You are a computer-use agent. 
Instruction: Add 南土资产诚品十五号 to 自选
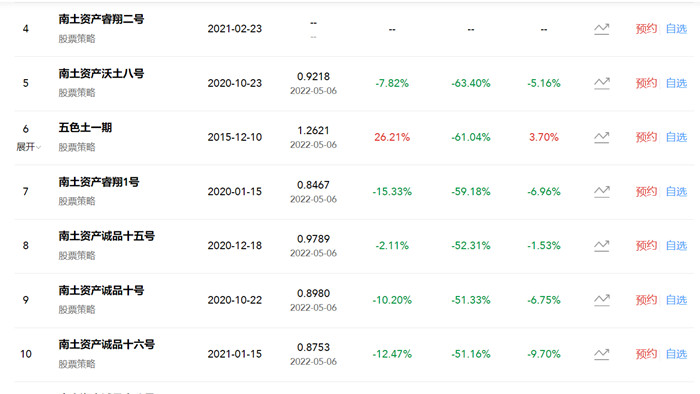(x=676, y=246)
